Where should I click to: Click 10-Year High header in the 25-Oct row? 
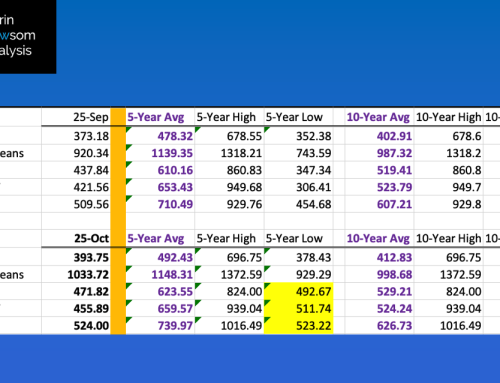pos(448,238)
